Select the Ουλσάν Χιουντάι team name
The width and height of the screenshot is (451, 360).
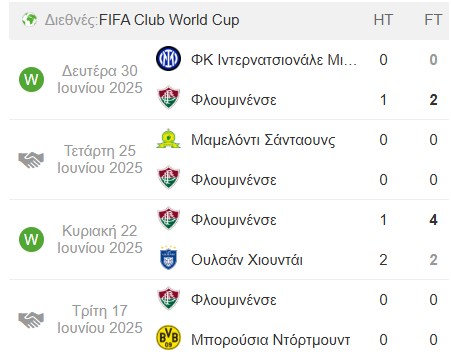247,260
